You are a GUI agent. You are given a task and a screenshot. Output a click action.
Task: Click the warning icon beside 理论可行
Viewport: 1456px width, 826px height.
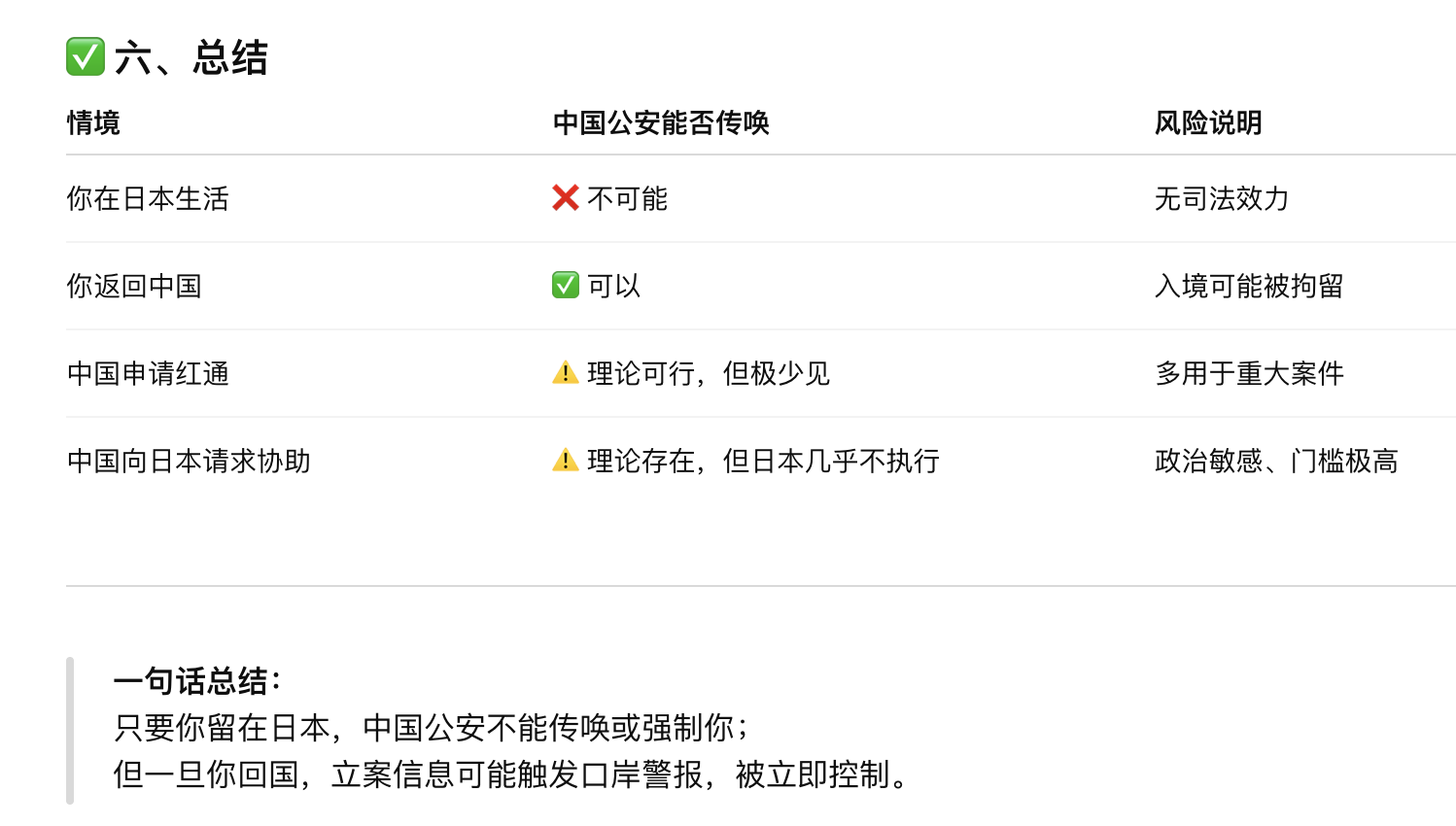pos(566,373)
